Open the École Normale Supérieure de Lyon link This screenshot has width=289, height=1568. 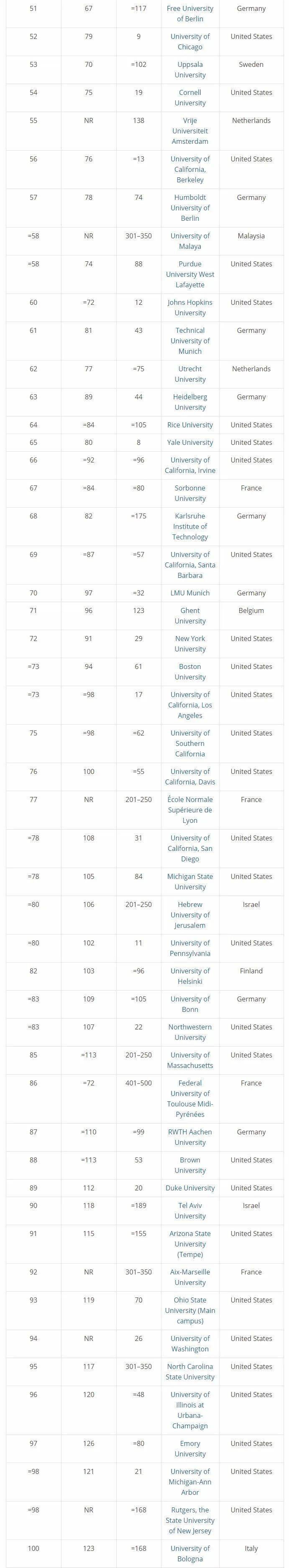click(190, 810)
